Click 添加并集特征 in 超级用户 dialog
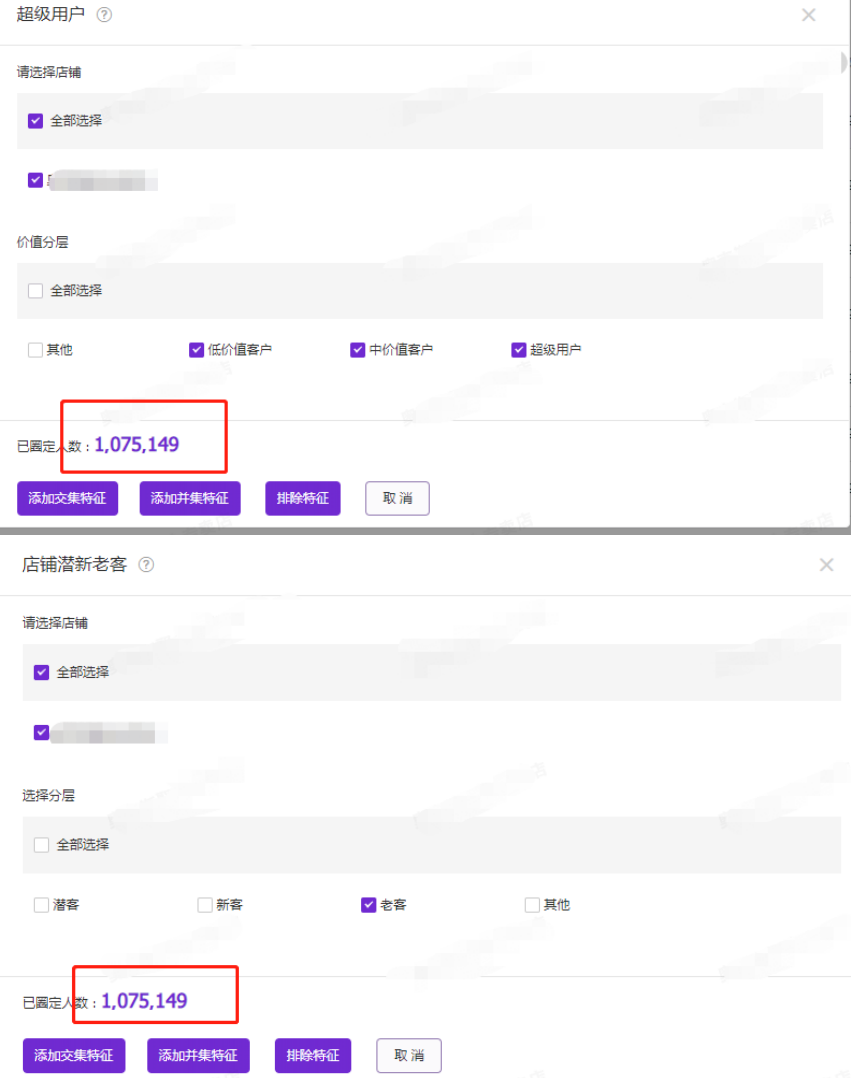Viewport: 851px width, 1078px height. (190, 498)
